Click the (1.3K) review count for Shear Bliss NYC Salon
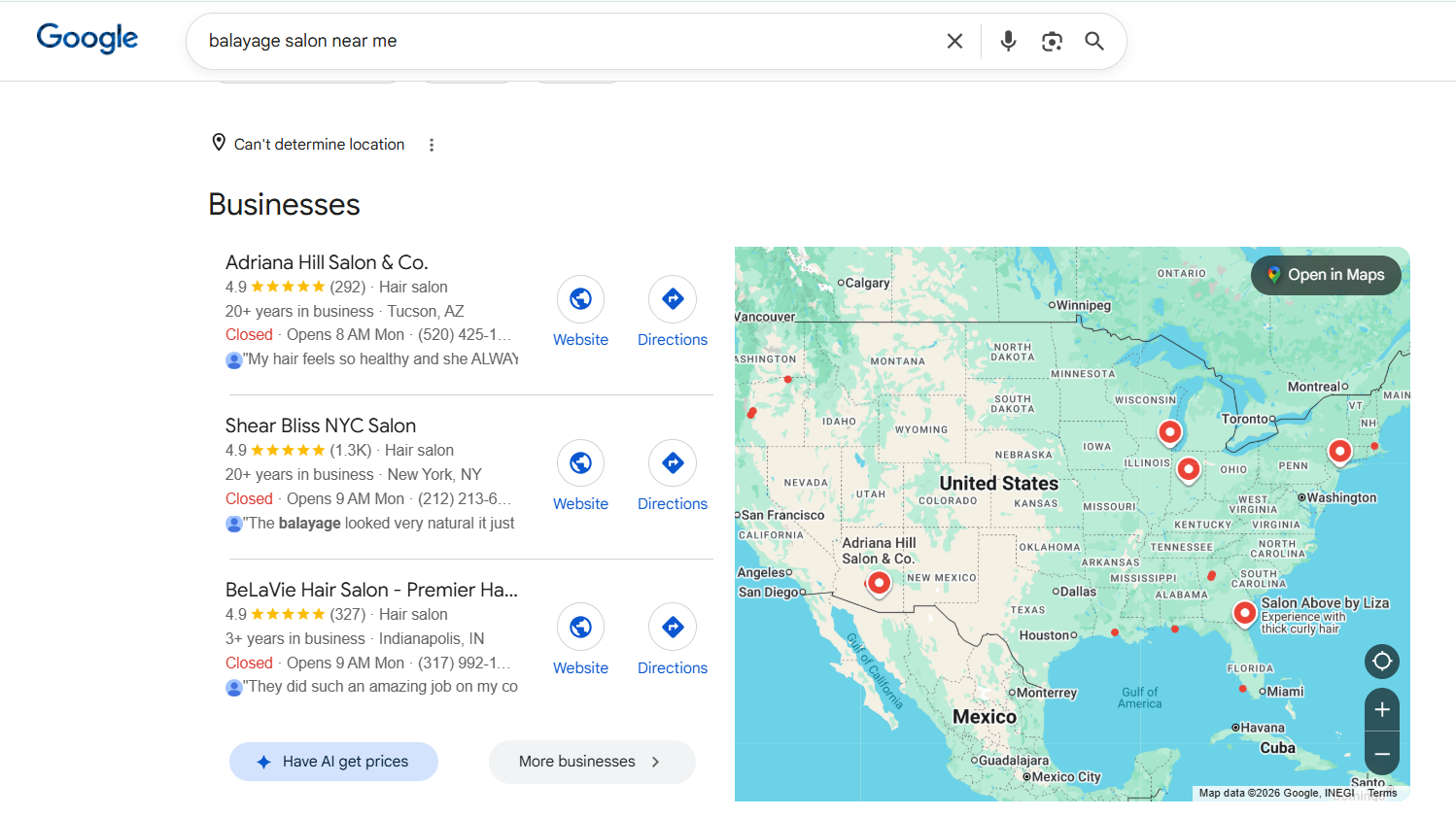Viewport: 1456px width, 817px height. (351, 451)
